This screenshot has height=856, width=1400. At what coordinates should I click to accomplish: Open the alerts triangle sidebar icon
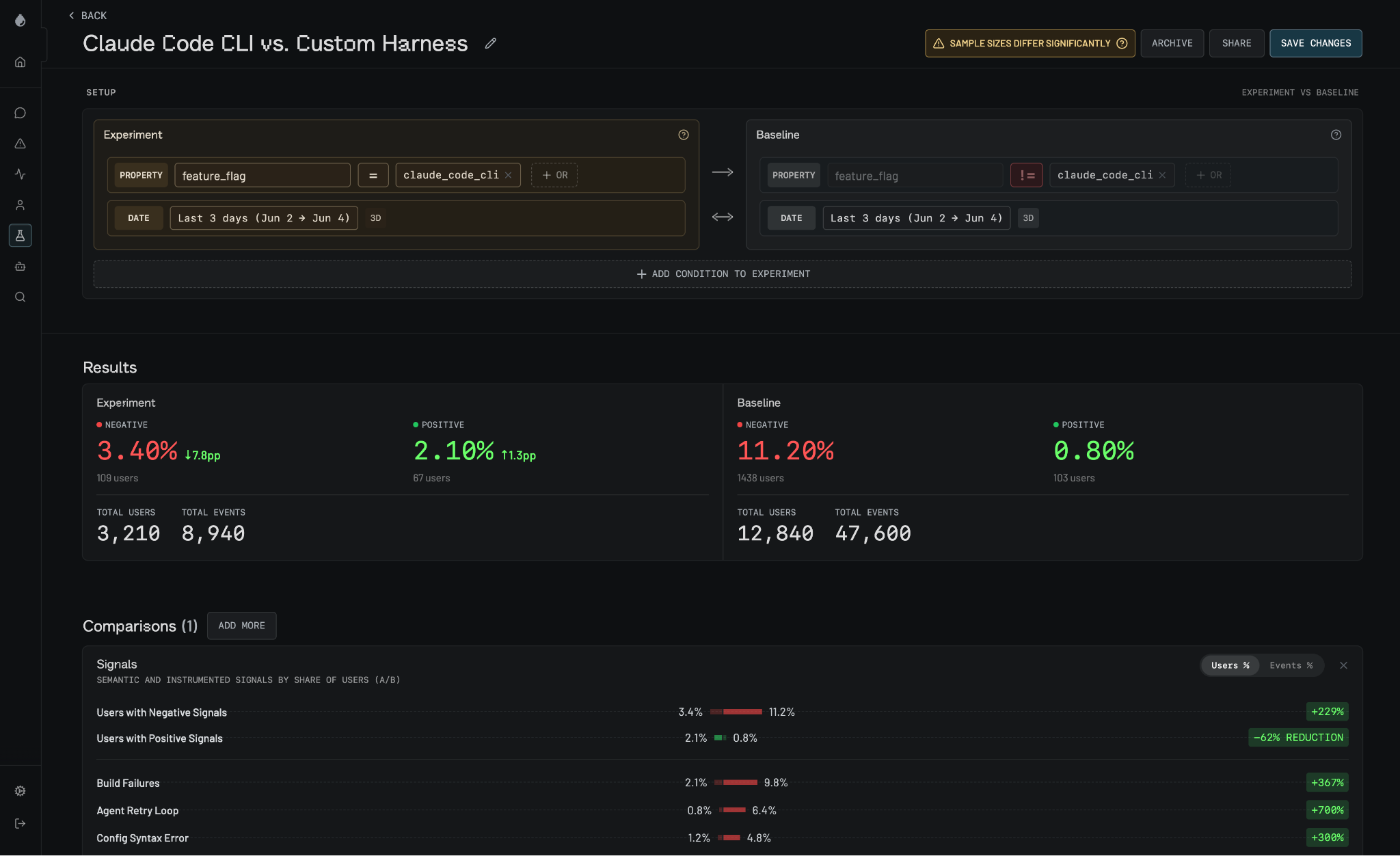[21, 144]
